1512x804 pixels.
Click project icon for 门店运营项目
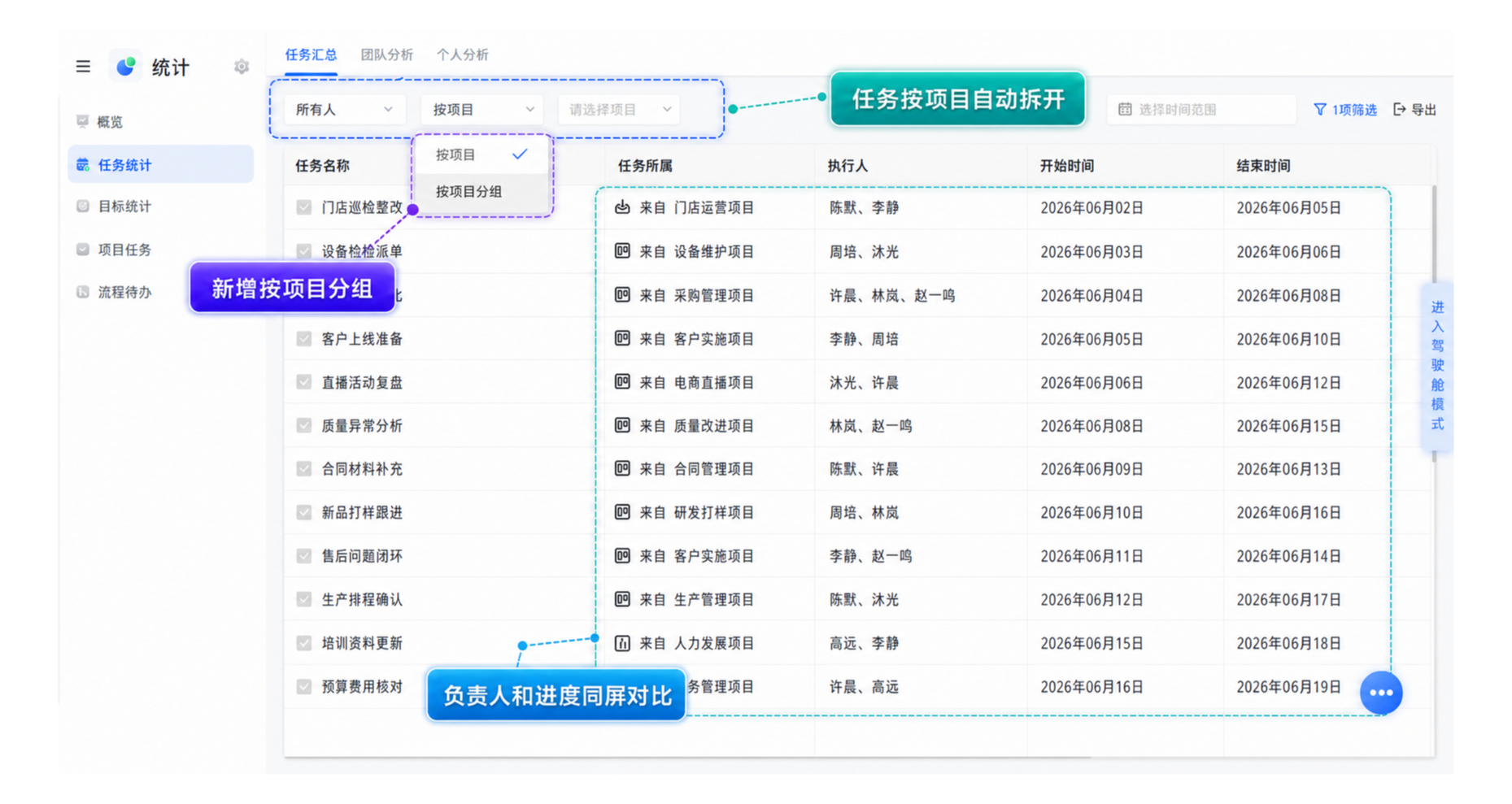click(x=622, y=207)
